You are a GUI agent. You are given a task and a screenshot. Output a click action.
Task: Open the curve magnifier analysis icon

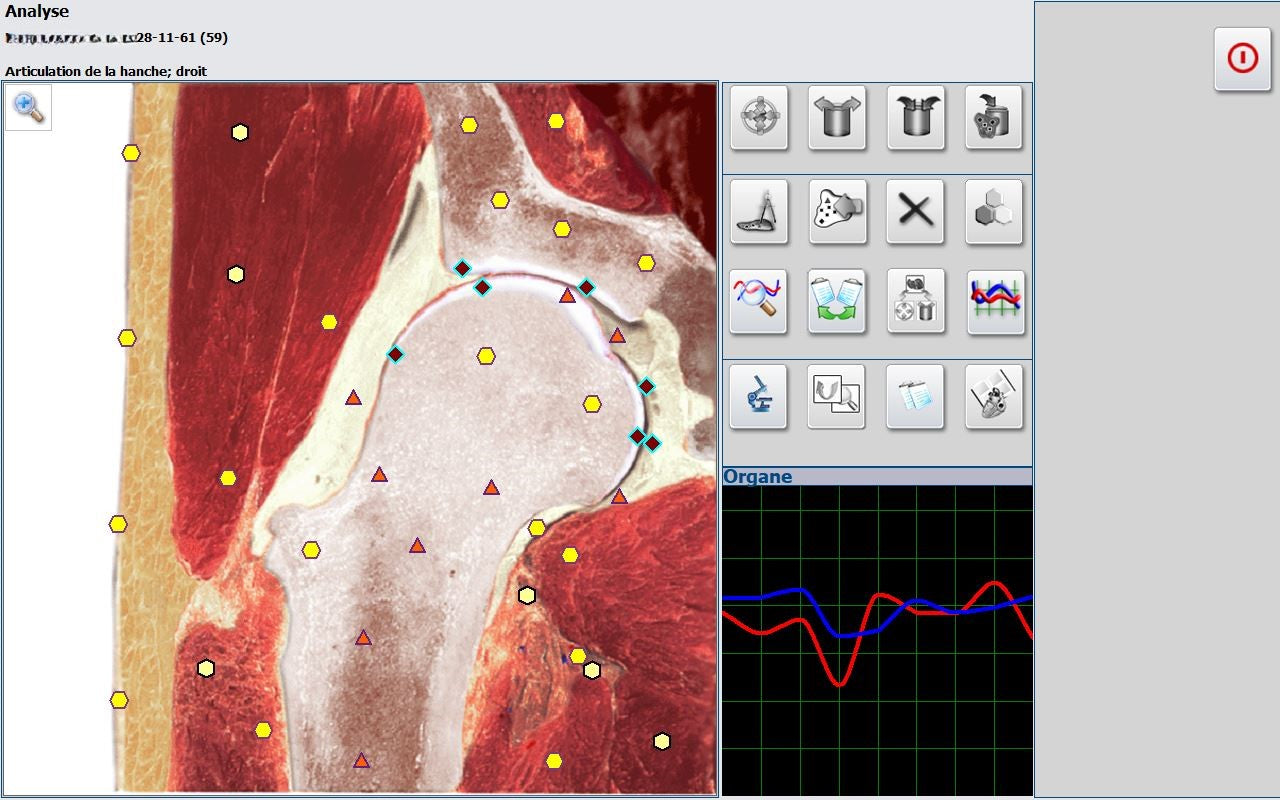pos(759,302)
